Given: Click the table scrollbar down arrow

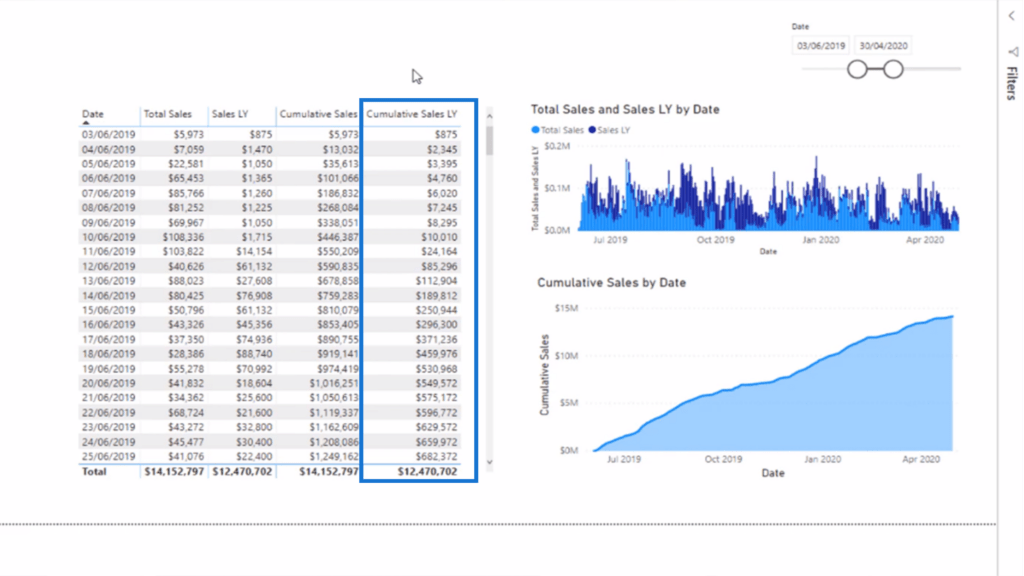Looking at the screenshot, I should click(x=489, y=462).
